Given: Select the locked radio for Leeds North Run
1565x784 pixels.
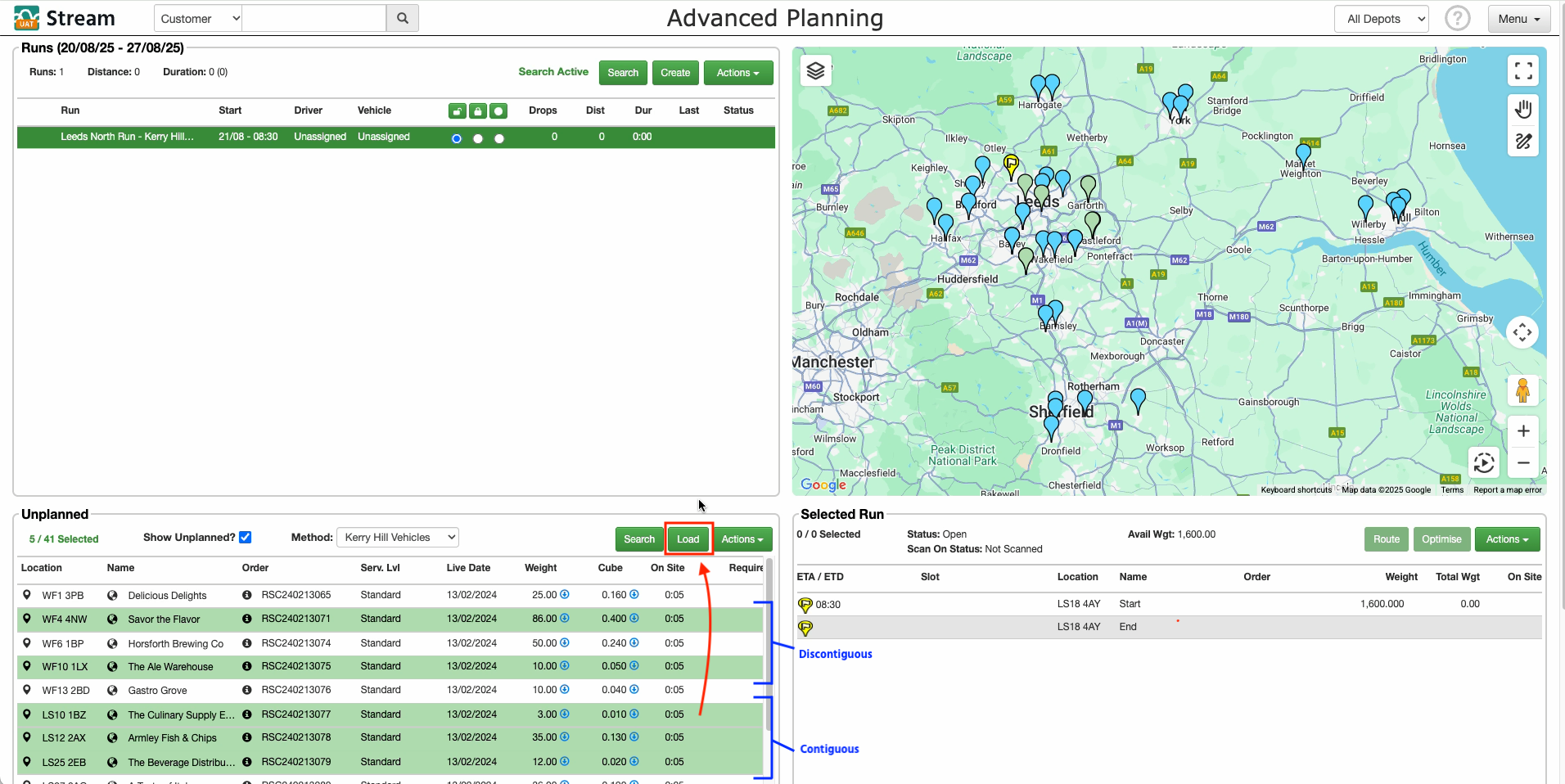Looking at the screenshot, I should coord(478,138).
